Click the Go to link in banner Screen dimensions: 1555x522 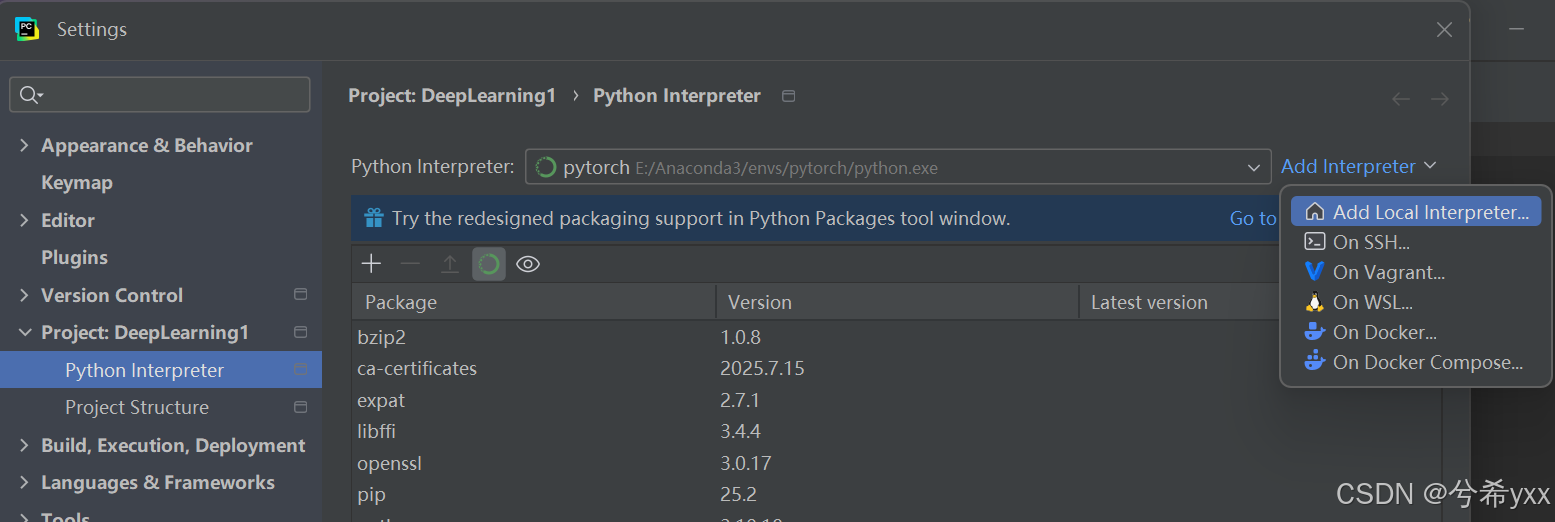click(x=1254, y=218)
